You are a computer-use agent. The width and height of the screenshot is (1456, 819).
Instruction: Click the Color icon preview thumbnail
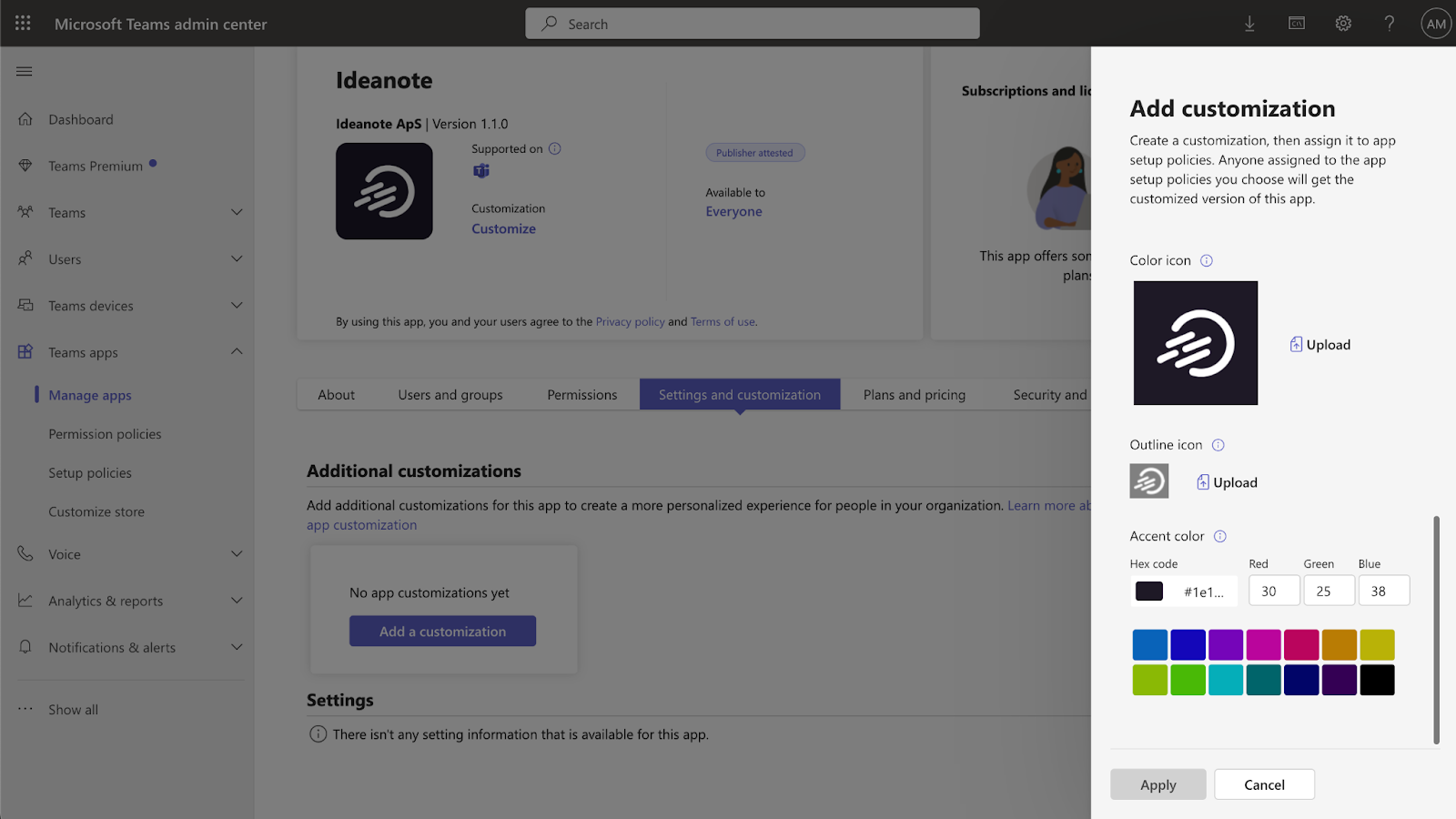[x=1196, y=343]
